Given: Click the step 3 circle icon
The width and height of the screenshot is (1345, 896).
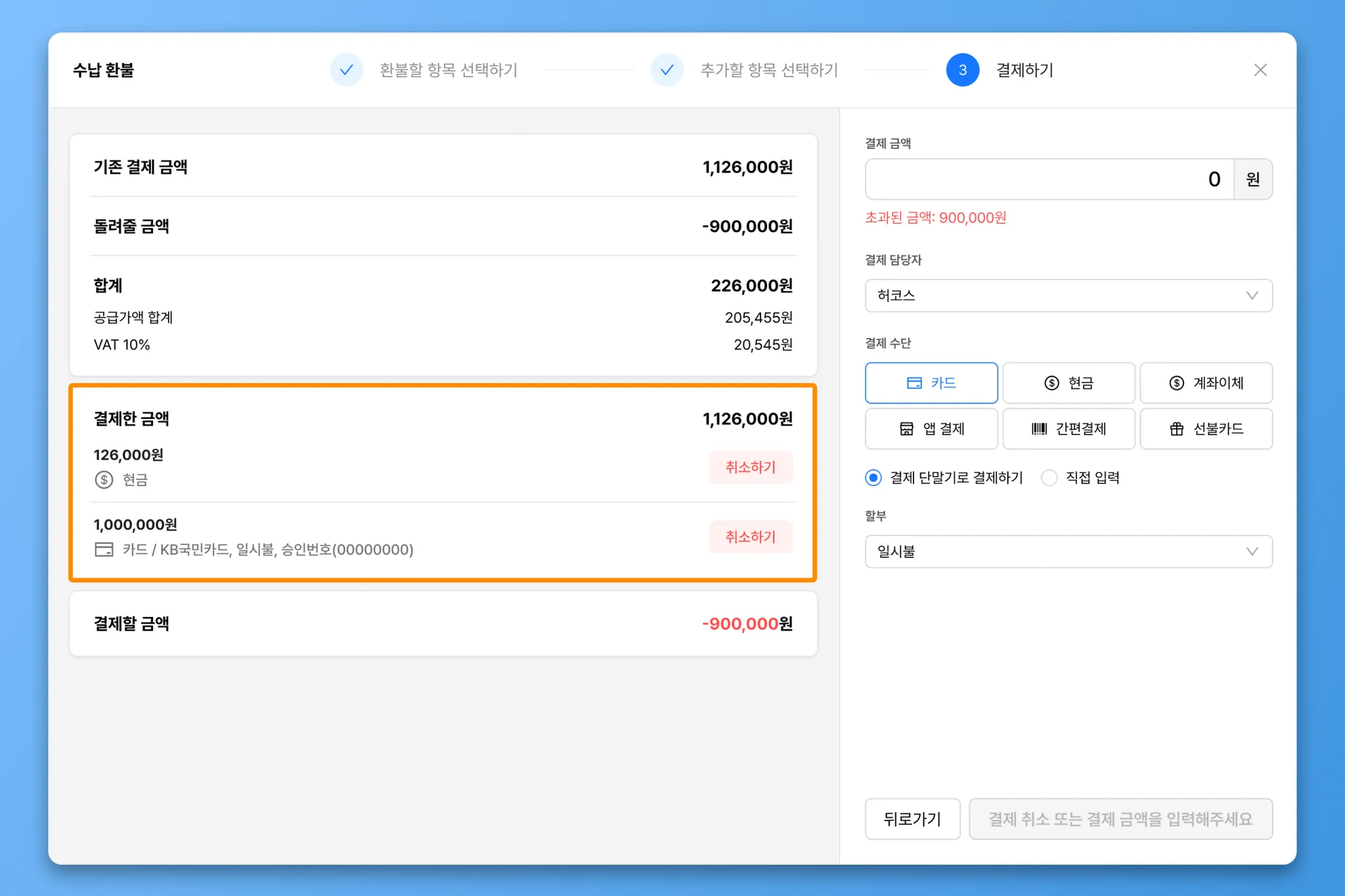Looking at the screenshot, I should click(962, 70).
